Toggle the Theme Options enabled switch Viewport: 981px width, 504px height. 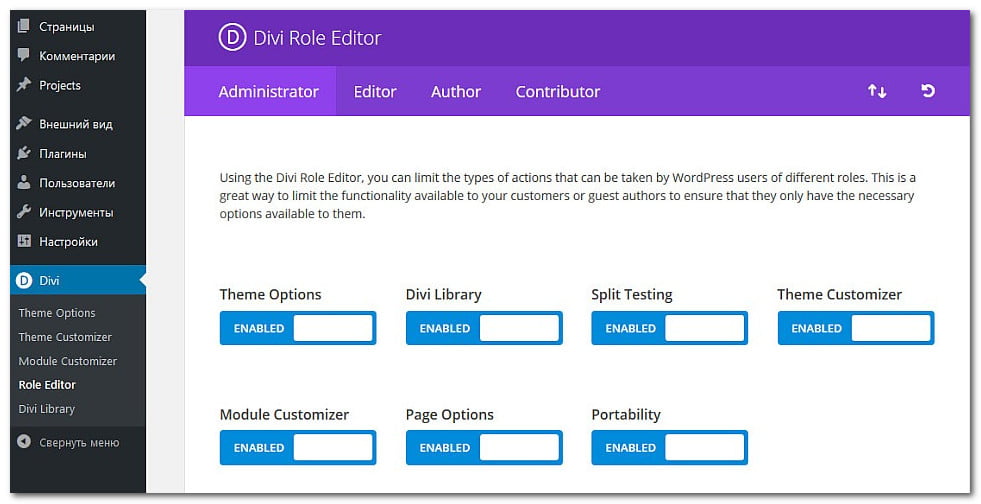click(298, 328)
